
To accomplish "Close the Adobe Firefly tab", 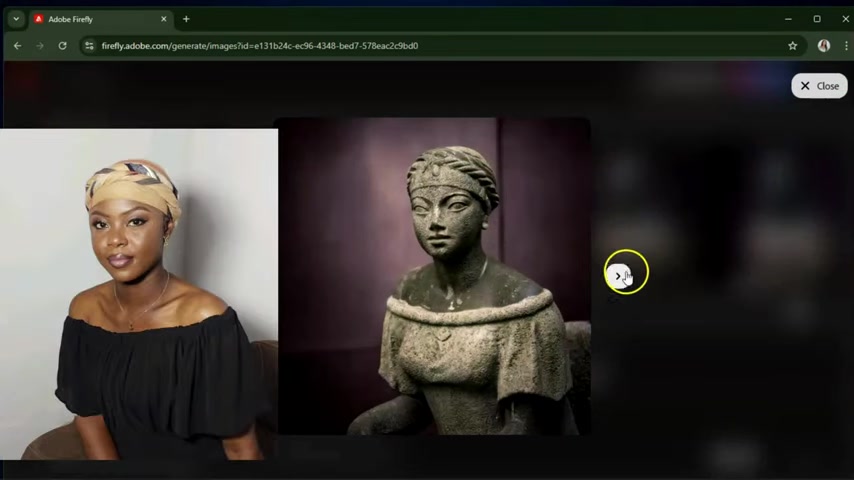I will click(163, 19).
